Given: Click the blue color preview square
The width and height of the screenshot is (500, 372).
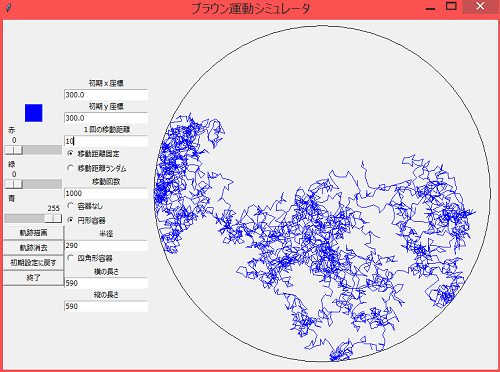Looking at the screenshot, I should (34, 113).
